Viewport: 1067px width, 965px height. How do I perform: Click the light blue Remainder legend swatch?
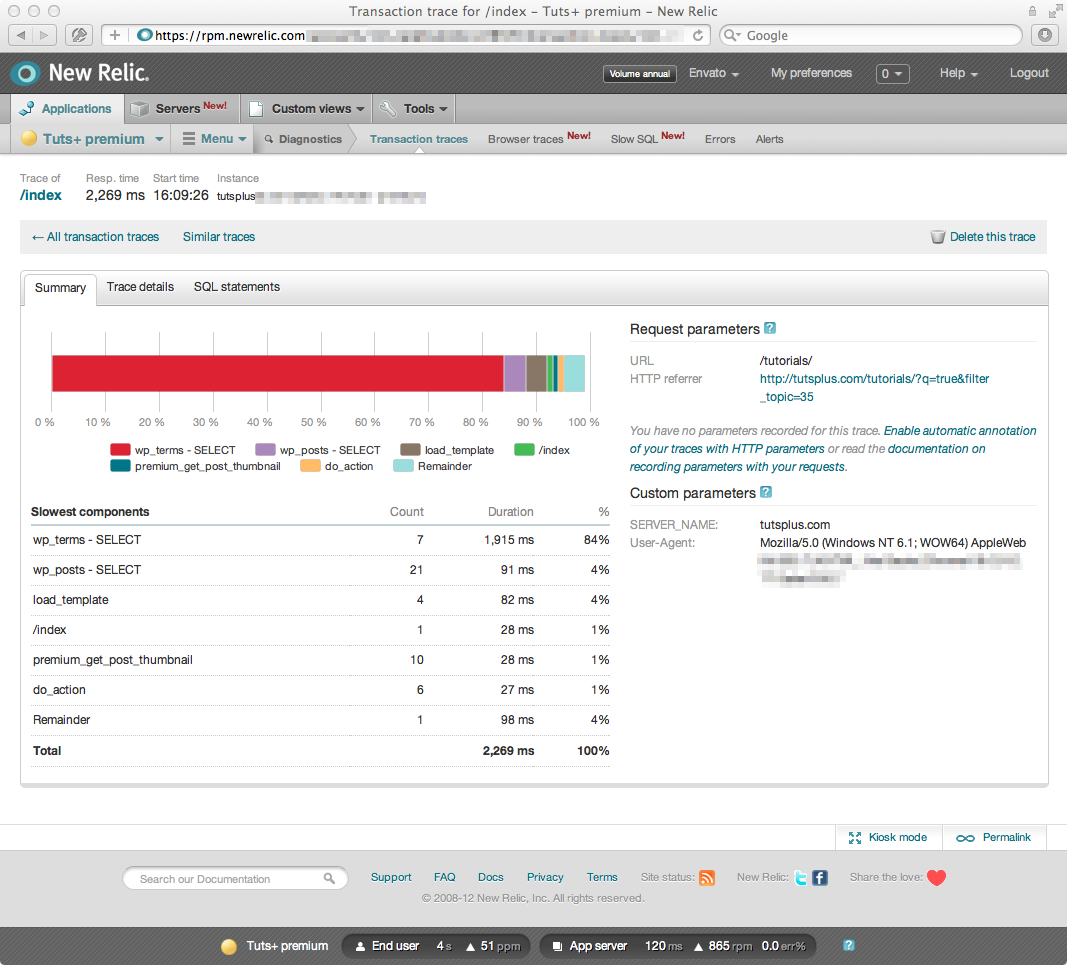click(404, 466)
